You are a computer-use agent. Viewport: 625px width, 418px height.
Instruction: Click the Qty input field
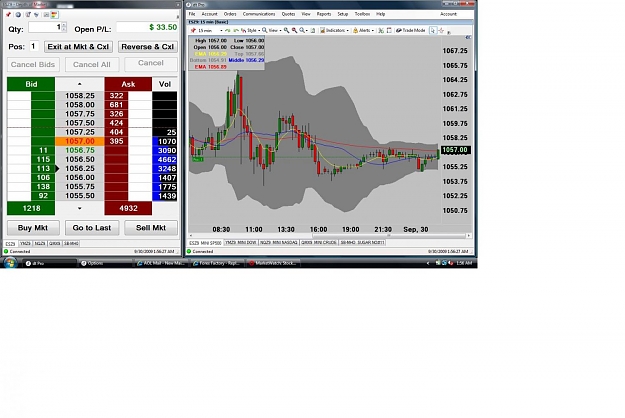(x=45, y=27)
